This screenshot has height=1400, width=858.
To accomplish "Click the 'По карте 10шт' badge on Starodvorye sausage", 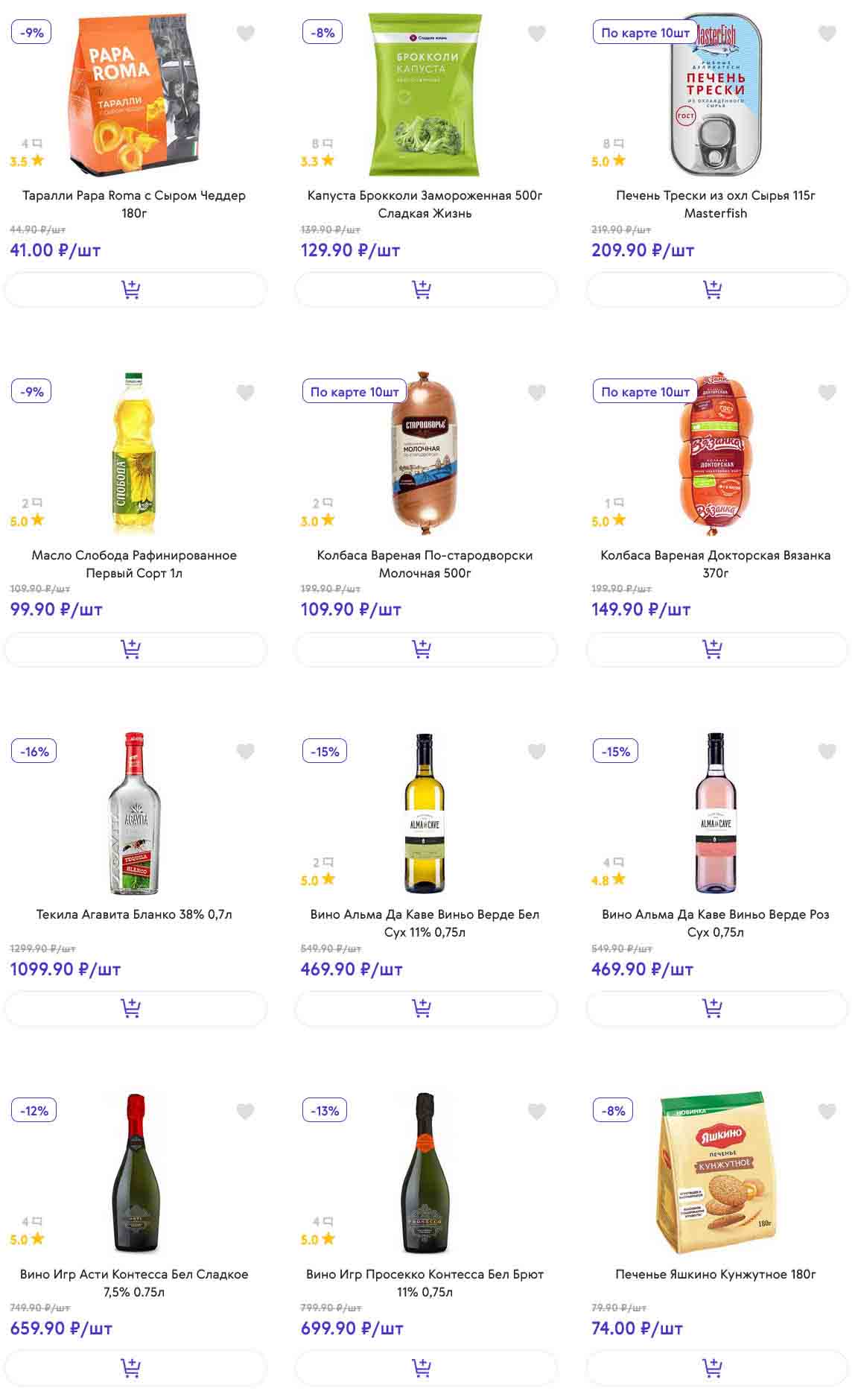I will pyautogui.click(x=354, y=392).
